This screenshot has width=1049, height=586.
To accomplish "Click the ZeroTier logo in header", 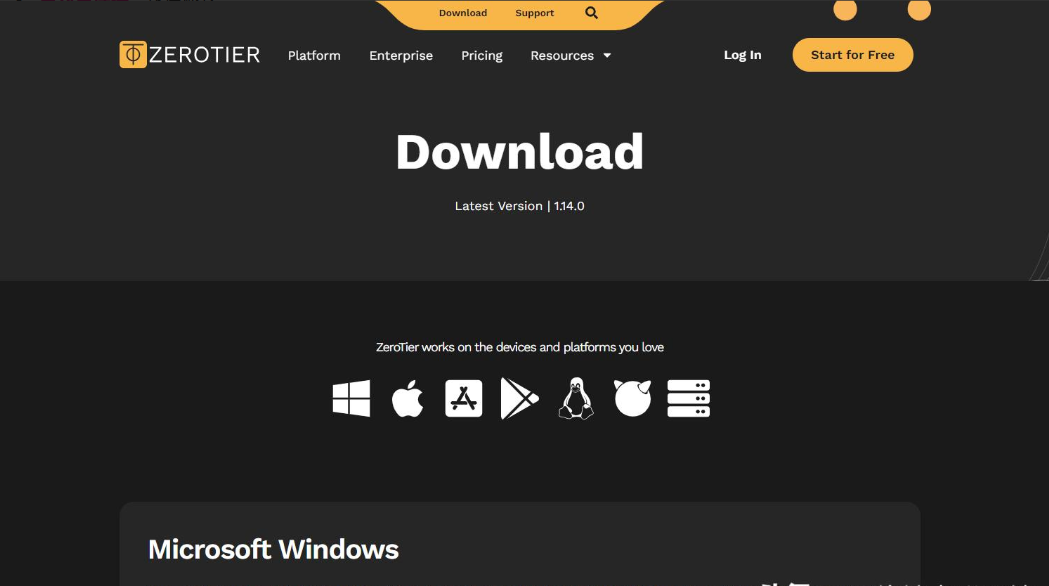I will (x=189, y=55).
